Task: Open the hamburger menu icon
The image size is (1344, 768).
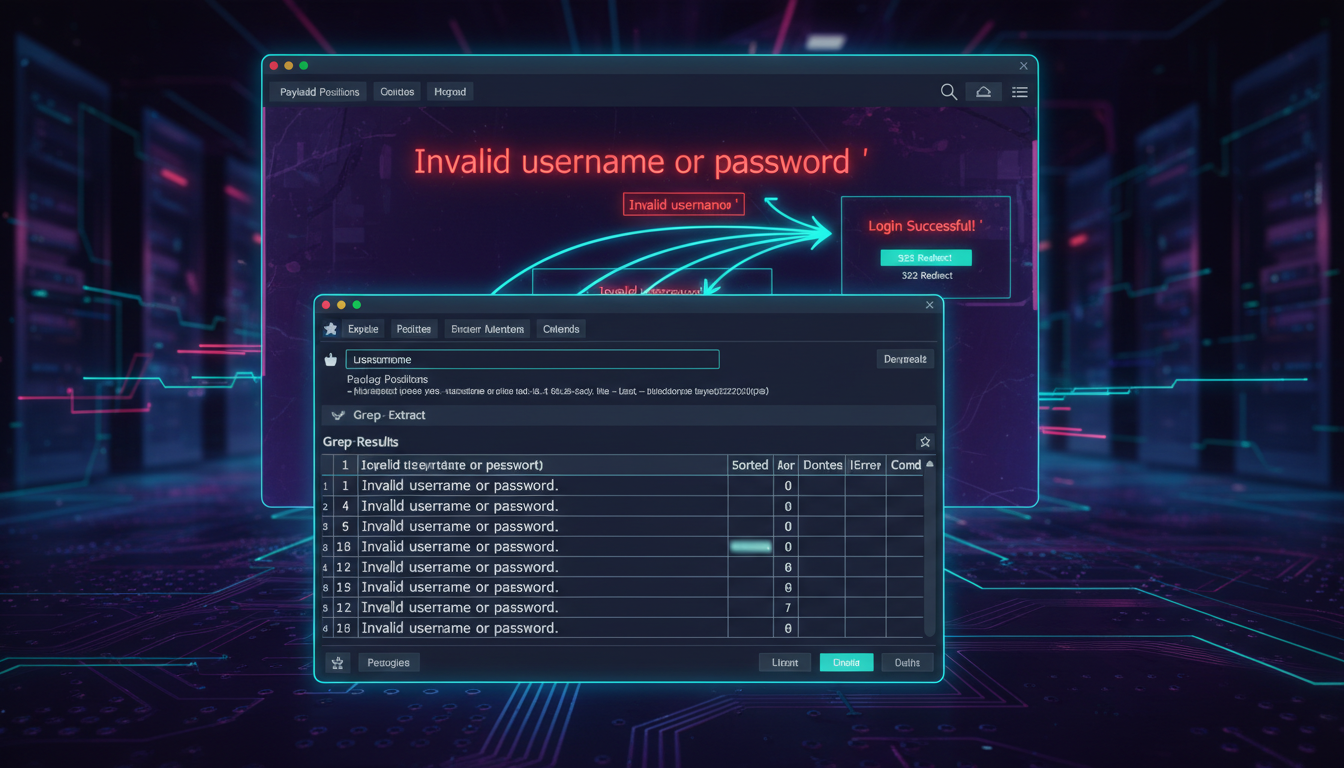Action: [x=1019, y=92]
